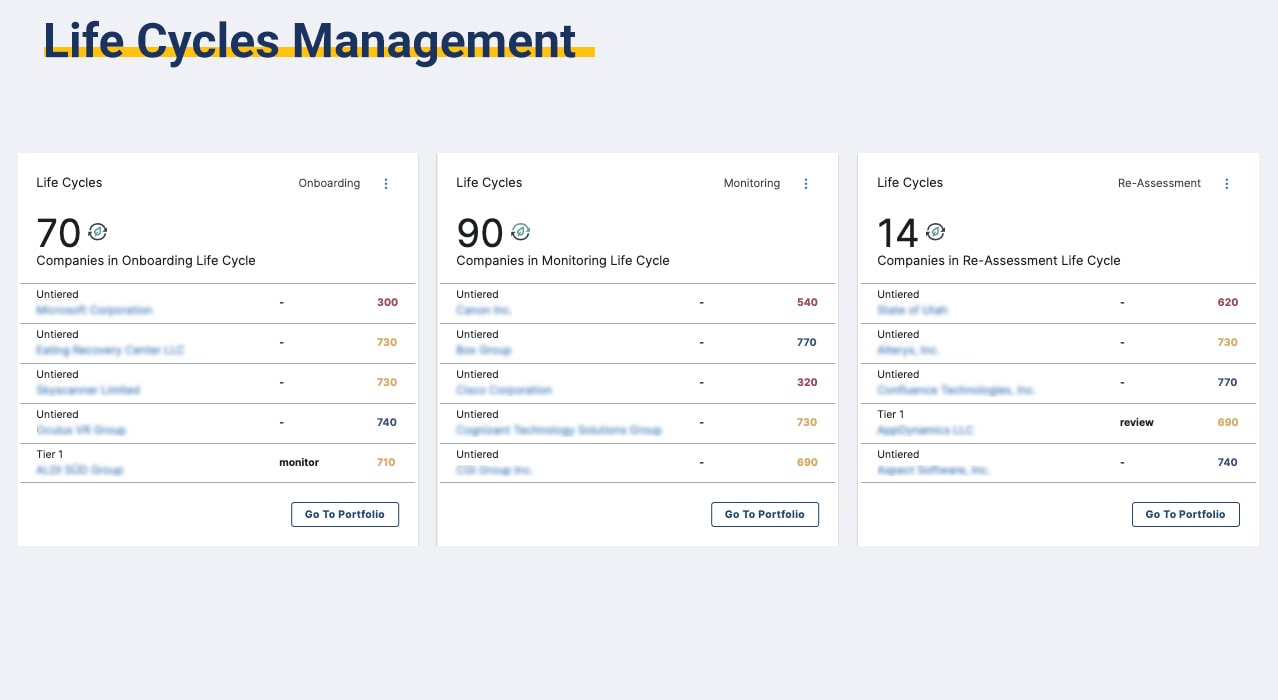Go to Portfolio from the Monitoring card
This screenshot has height=700, width=1278.
tap(765, 514)
